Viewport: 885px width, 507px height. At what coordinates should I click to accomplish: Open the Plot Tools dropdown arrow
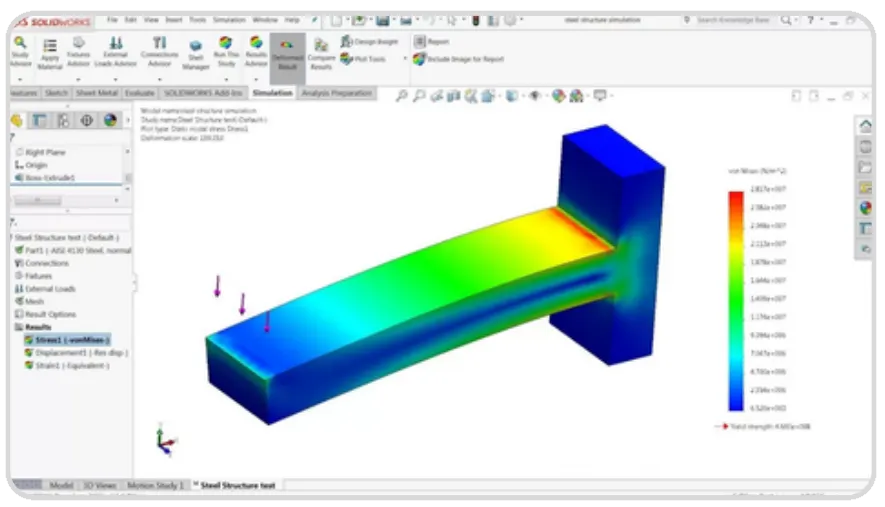pyautogui.click(x=405, y=59)
